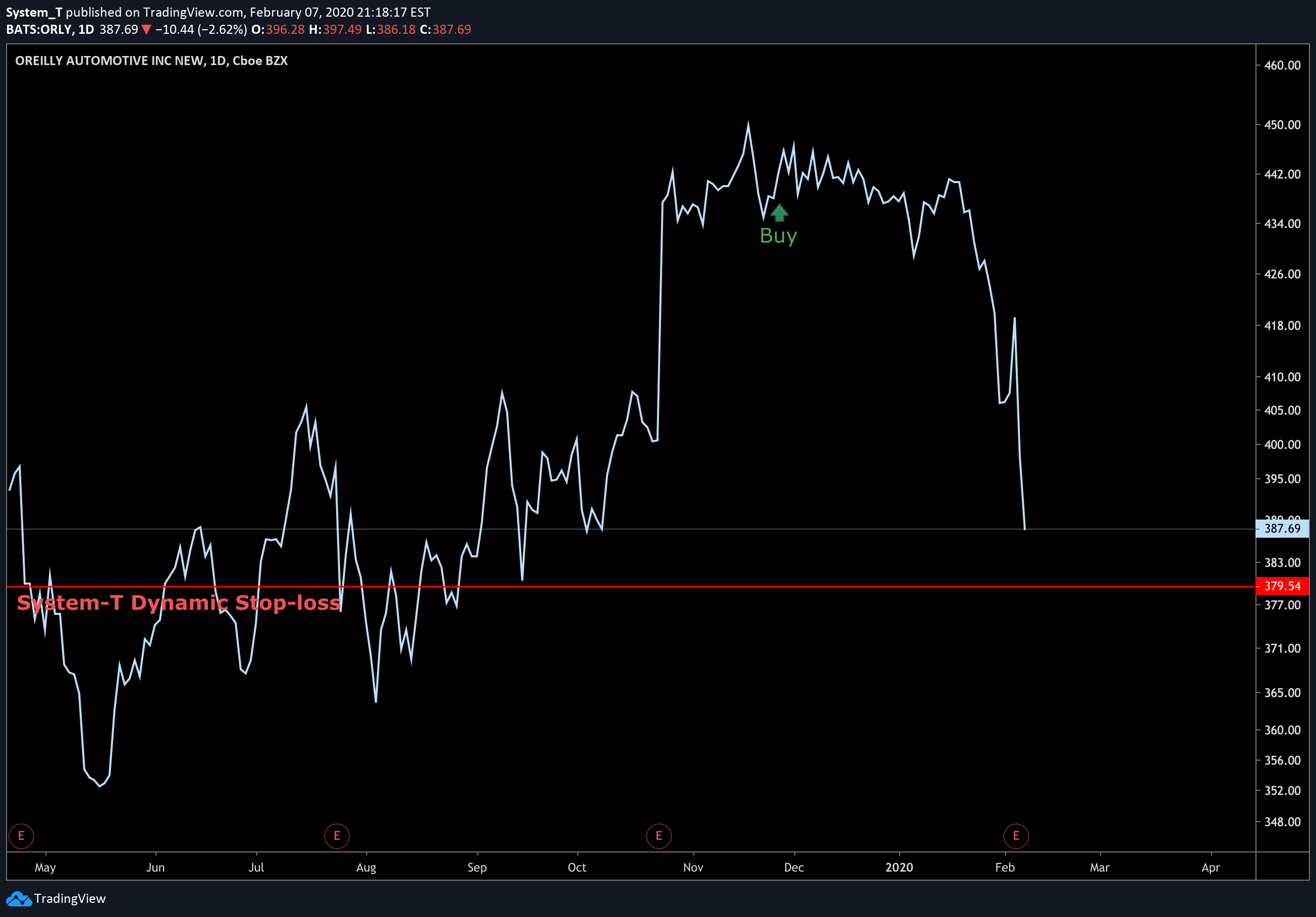Click the '−10.44 (−2.62%)' change text
This screenshot has height=917, width=1316.
click(201, 29)
